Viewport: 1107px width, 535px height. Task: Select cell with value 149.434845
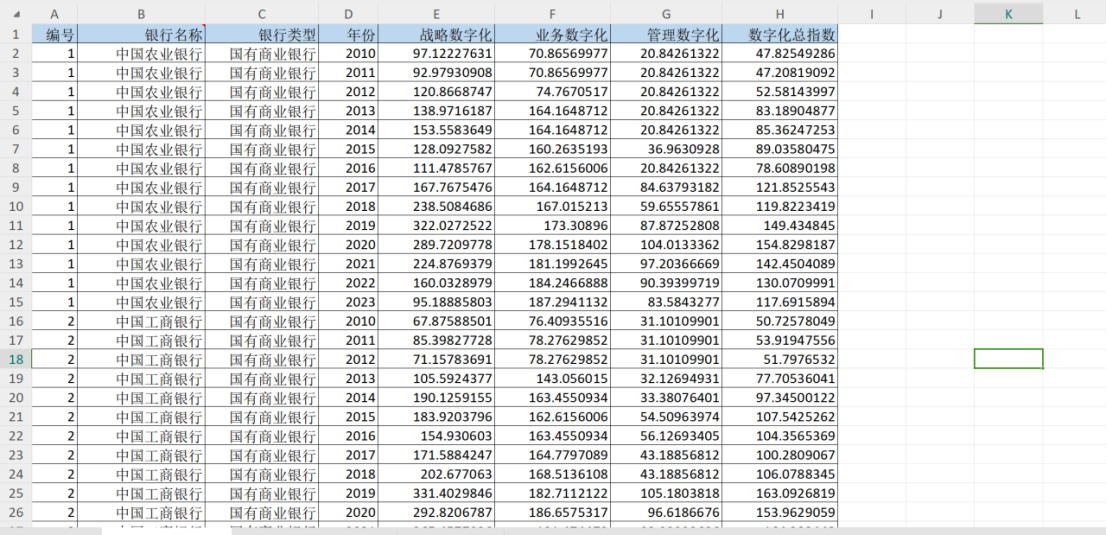779,224
